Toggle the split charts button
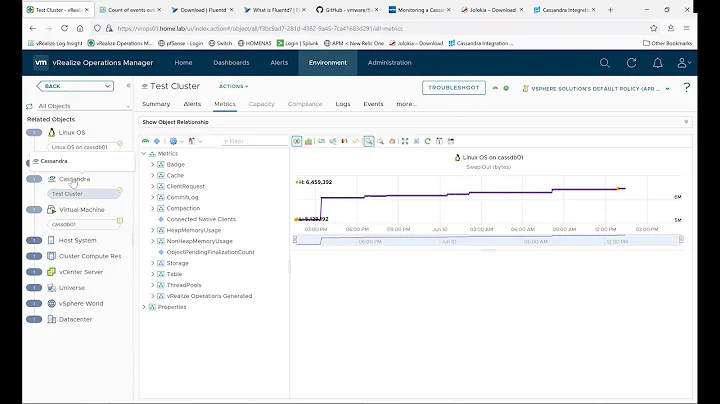720x404 pixels. [297, 141]
